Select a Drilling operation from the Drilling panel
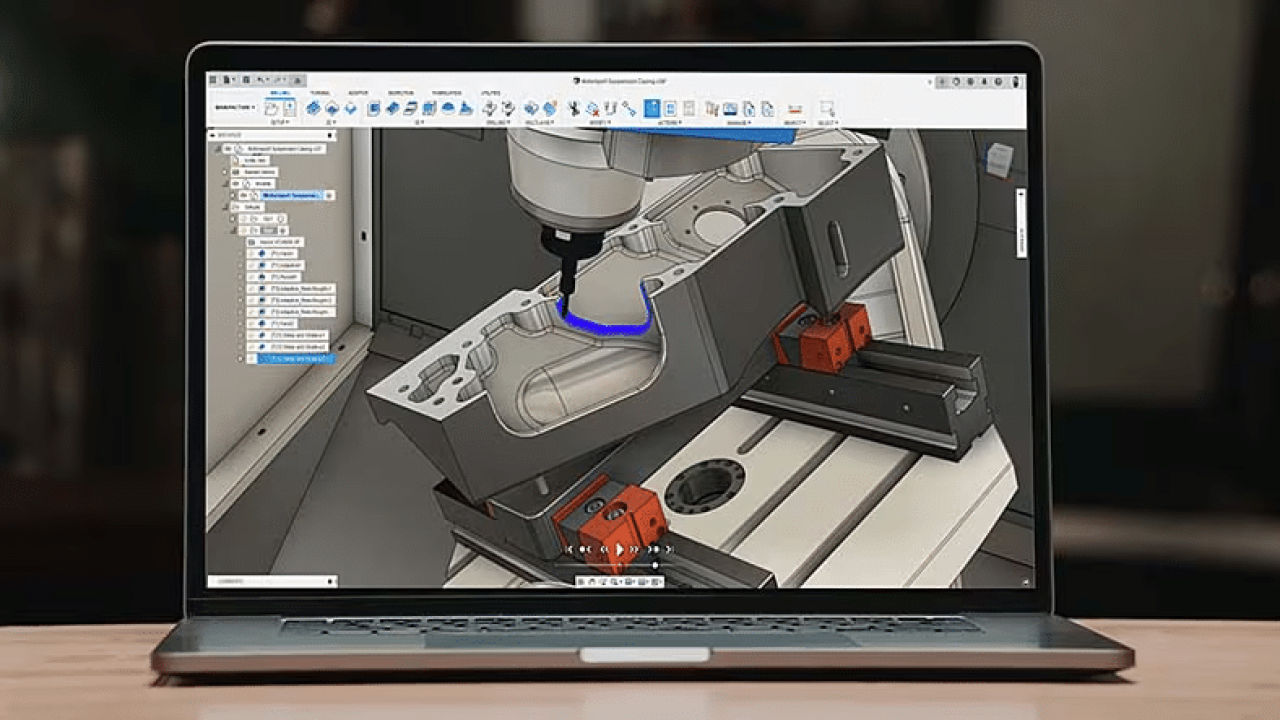 pos(490,110)
